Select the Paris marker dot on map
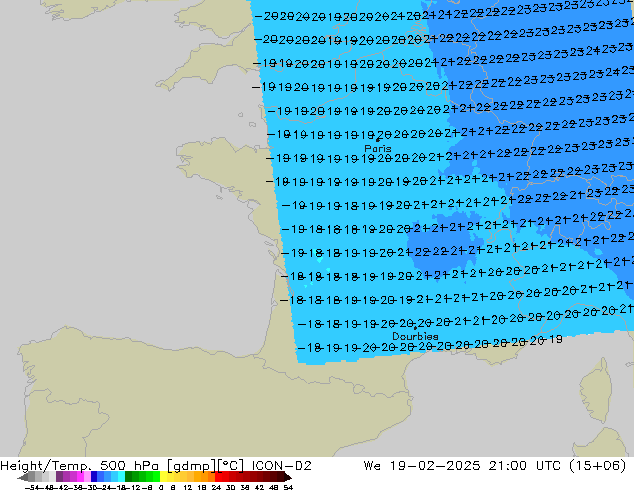Image resolution: width=634 pixels, height=490 pixels. [x=378, y=140]
